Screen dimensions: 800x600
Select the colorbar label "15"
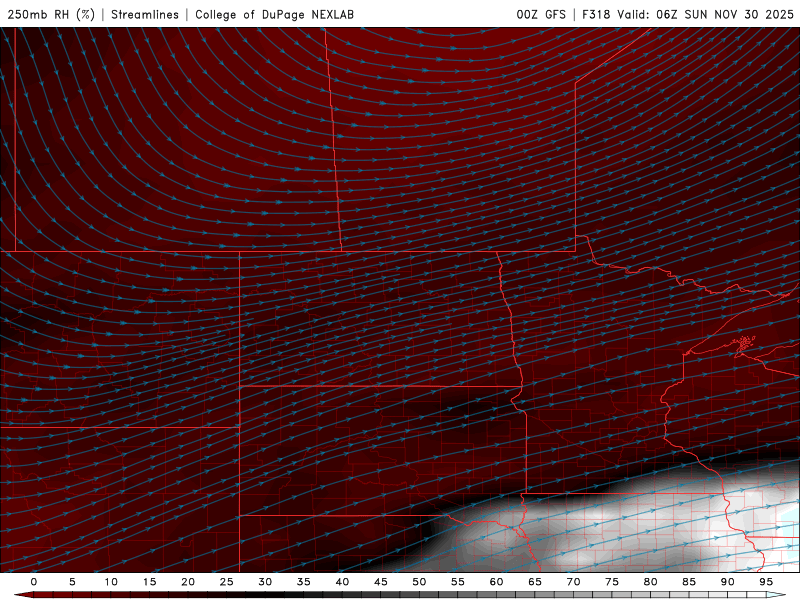(x=149, y=582)
